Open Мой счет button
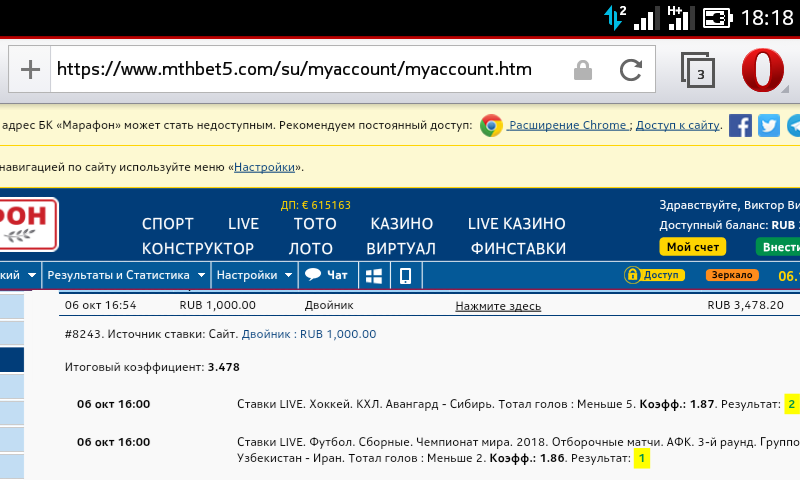The image size is (800, 480). point(692,247)
